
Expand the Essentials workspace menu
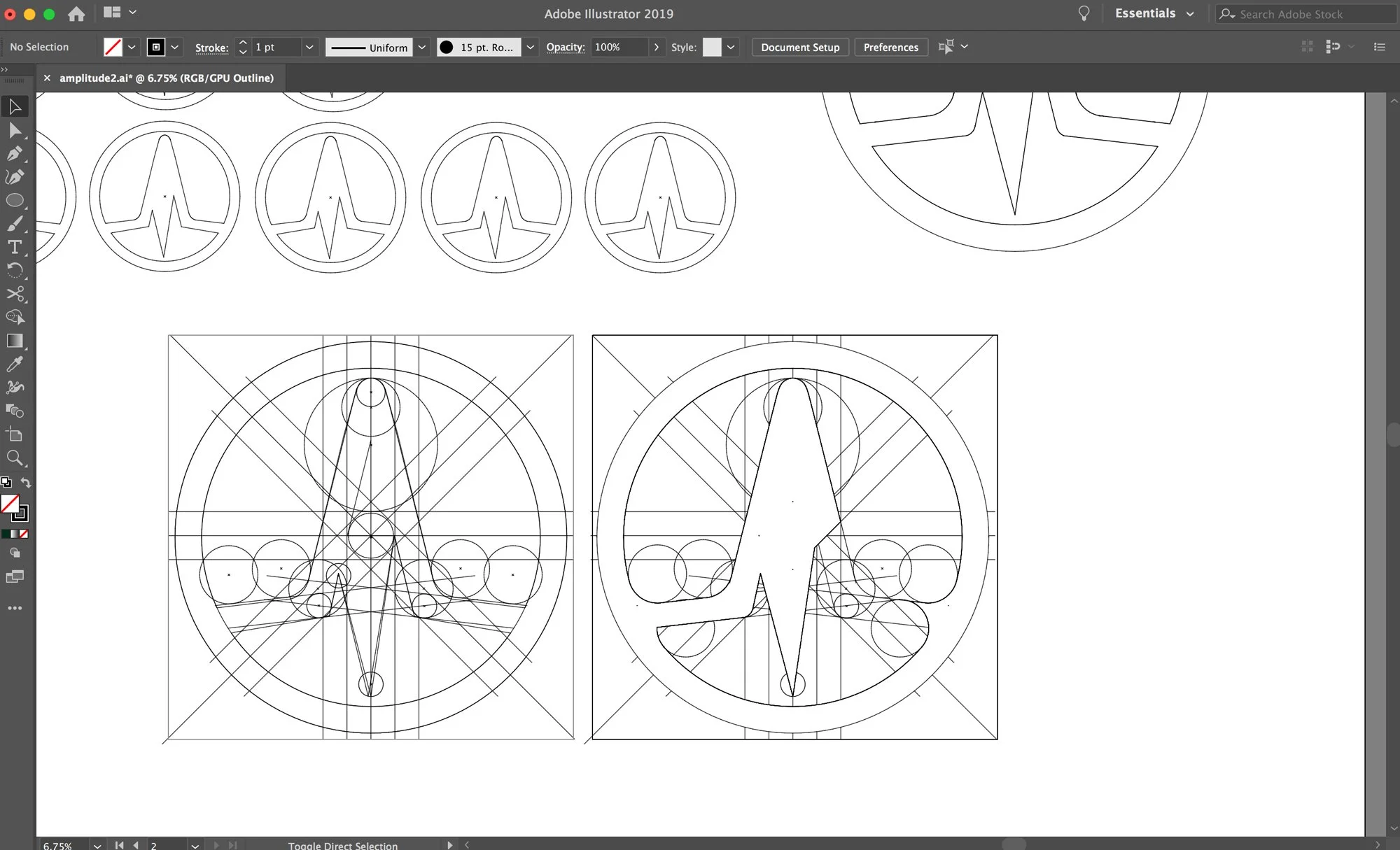point(1189,14)
